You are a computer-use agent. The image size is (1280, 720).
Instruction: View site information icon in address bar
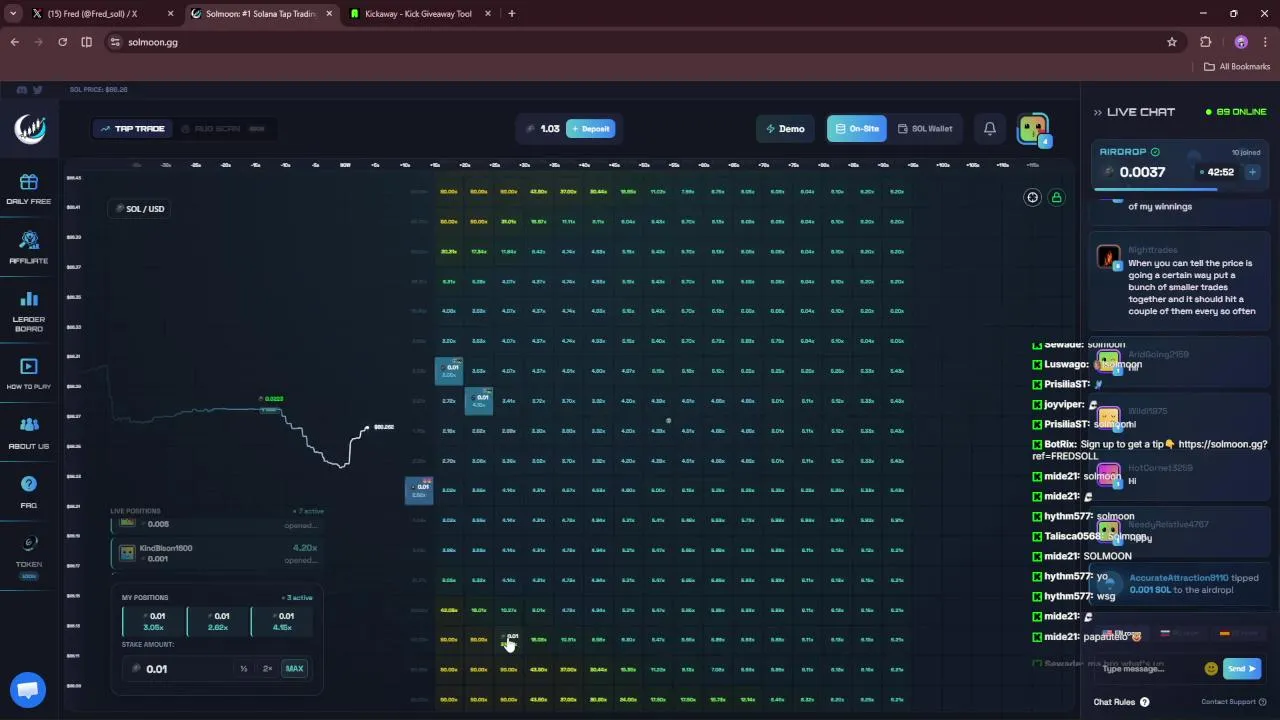pos(116,42)
